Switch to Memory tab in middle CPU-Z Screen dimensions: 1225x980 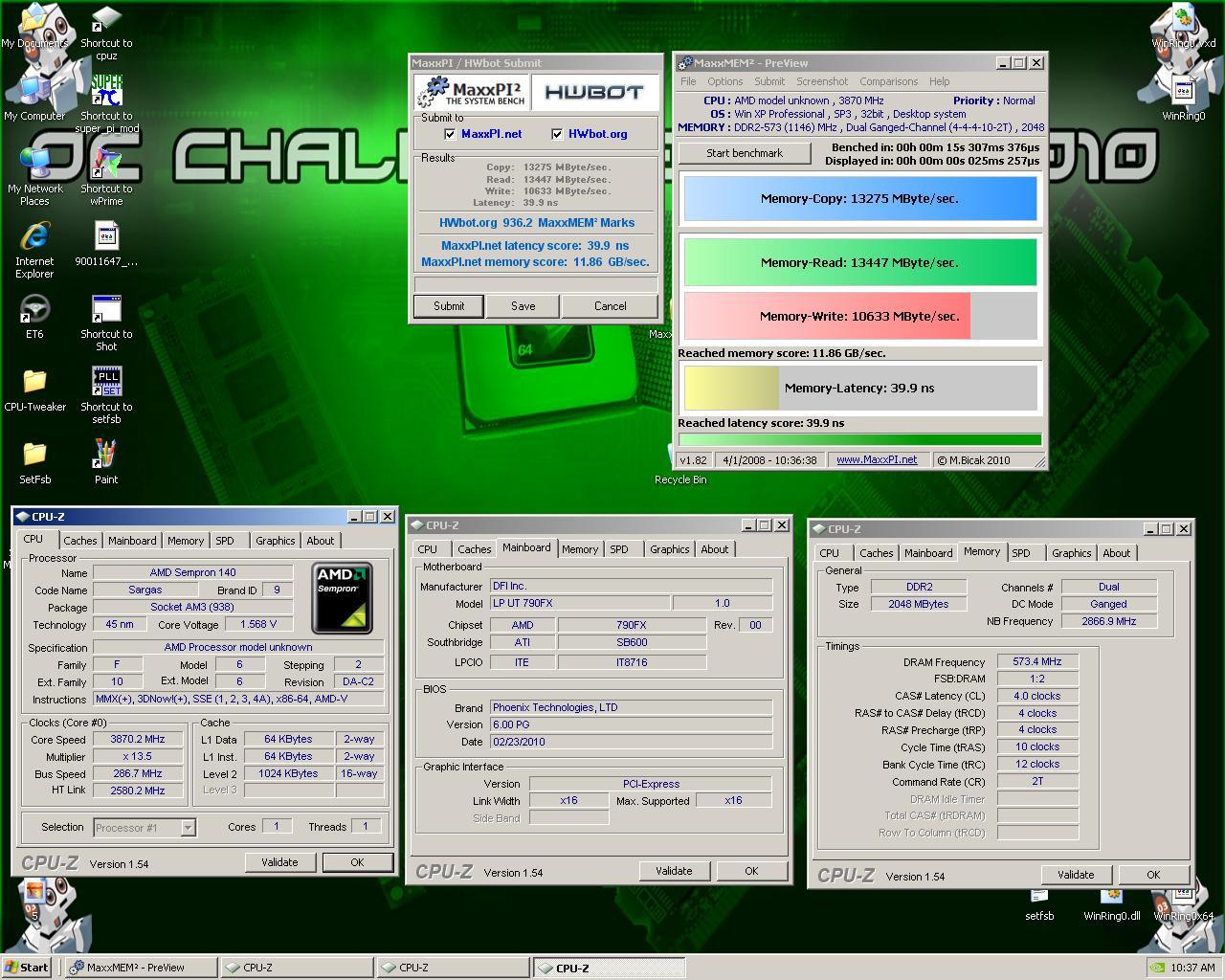(x=580, y=549)
